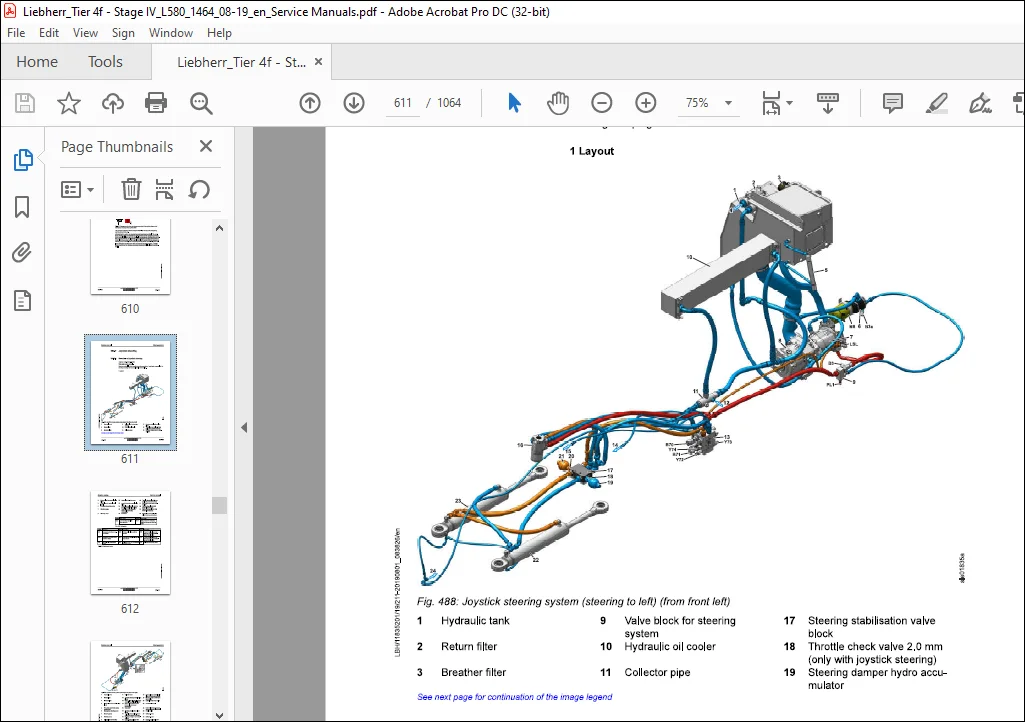The width and height of the screenshot is (1025, 722).
Task: Rotate pages with the circular arrow icon
Action: point(199,190)
